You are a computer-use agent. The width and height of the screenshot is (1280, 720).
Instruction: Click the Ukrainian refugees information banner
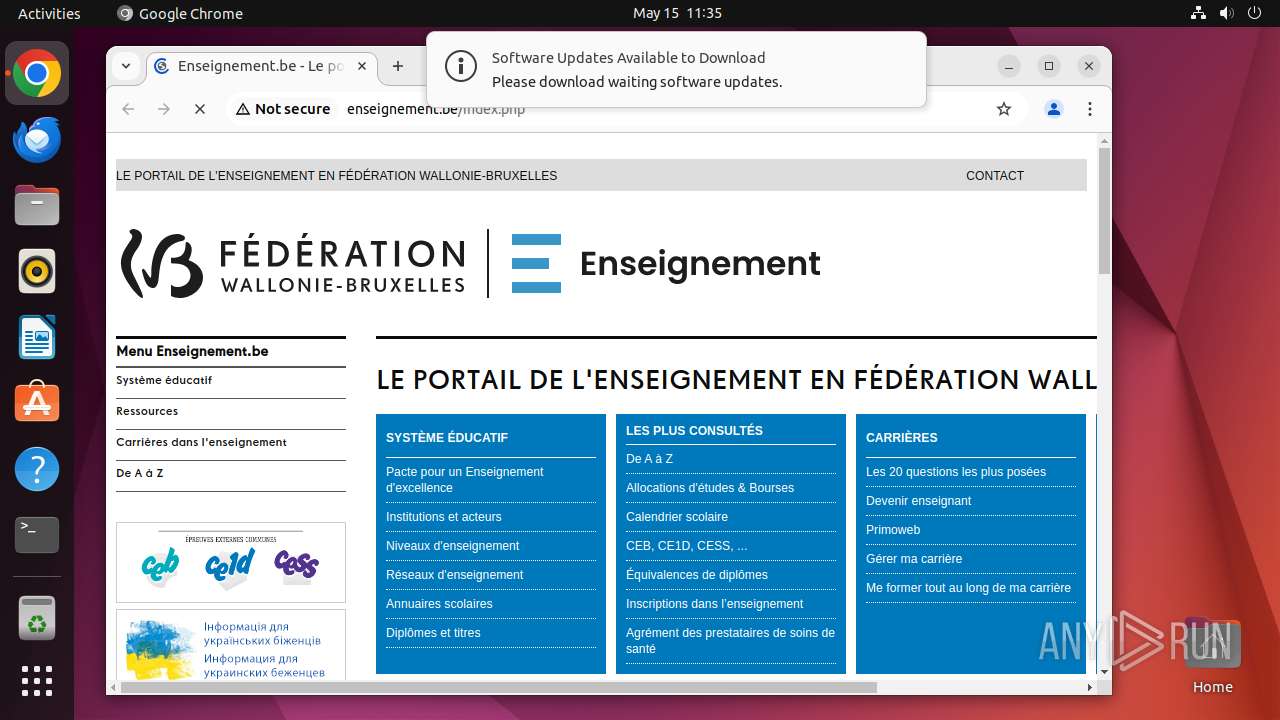click(x=231, y=645)
